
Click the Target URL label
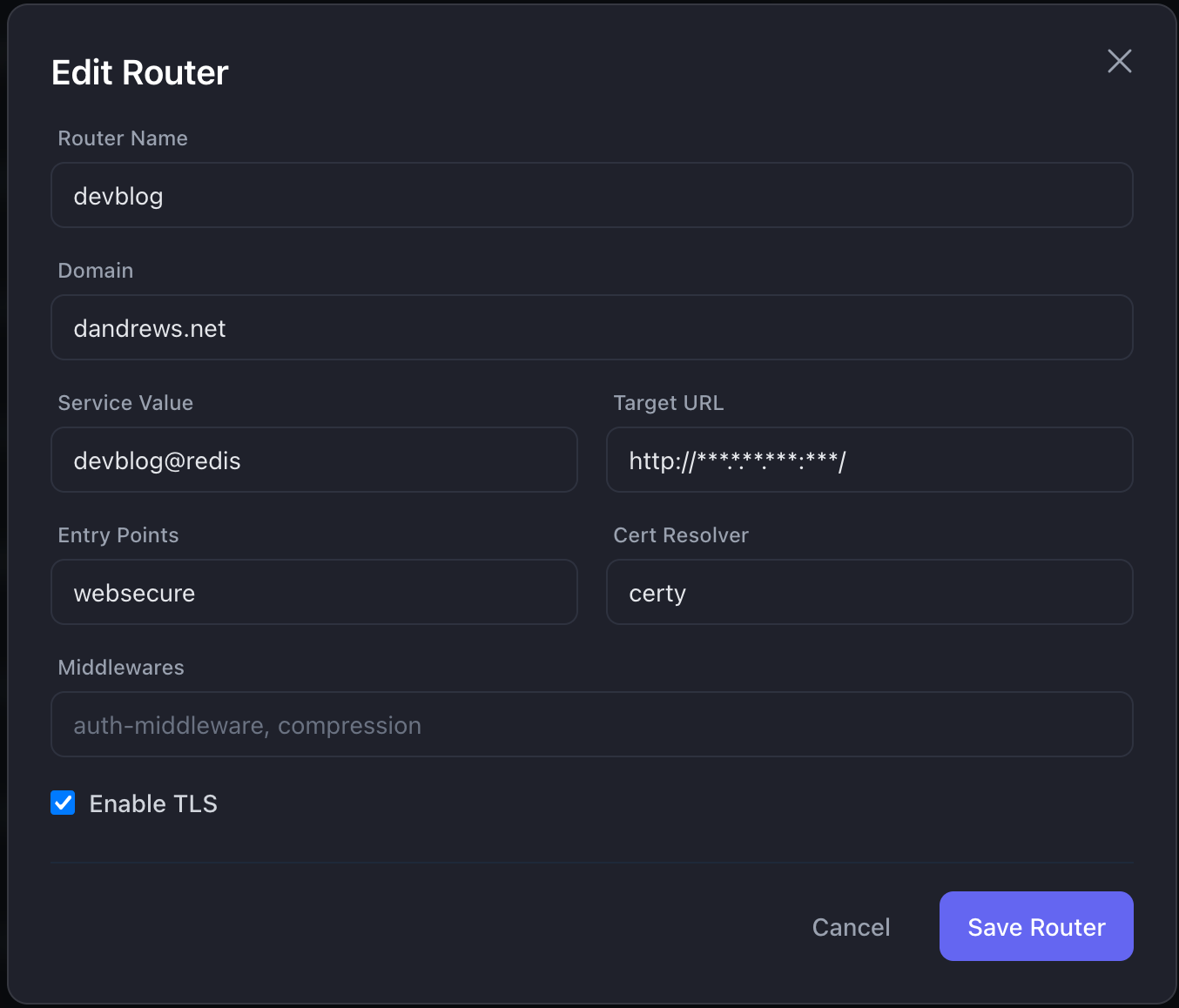coord(668,403)
